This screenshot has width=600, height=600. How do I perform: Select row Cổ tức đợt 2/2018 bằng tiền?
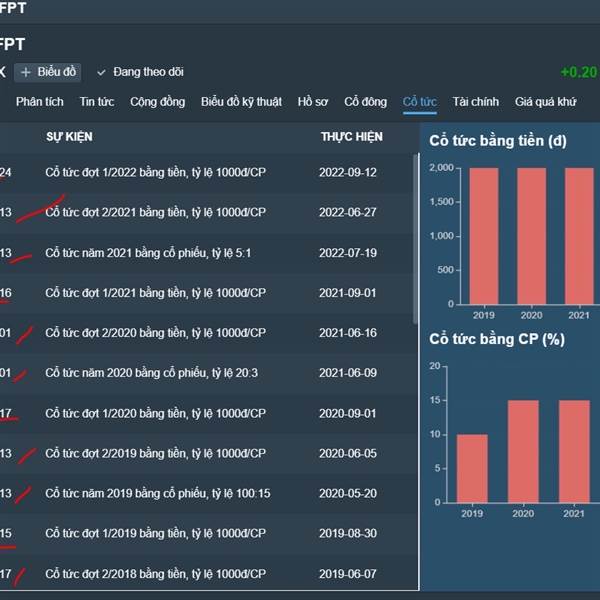tap(206, 574)
